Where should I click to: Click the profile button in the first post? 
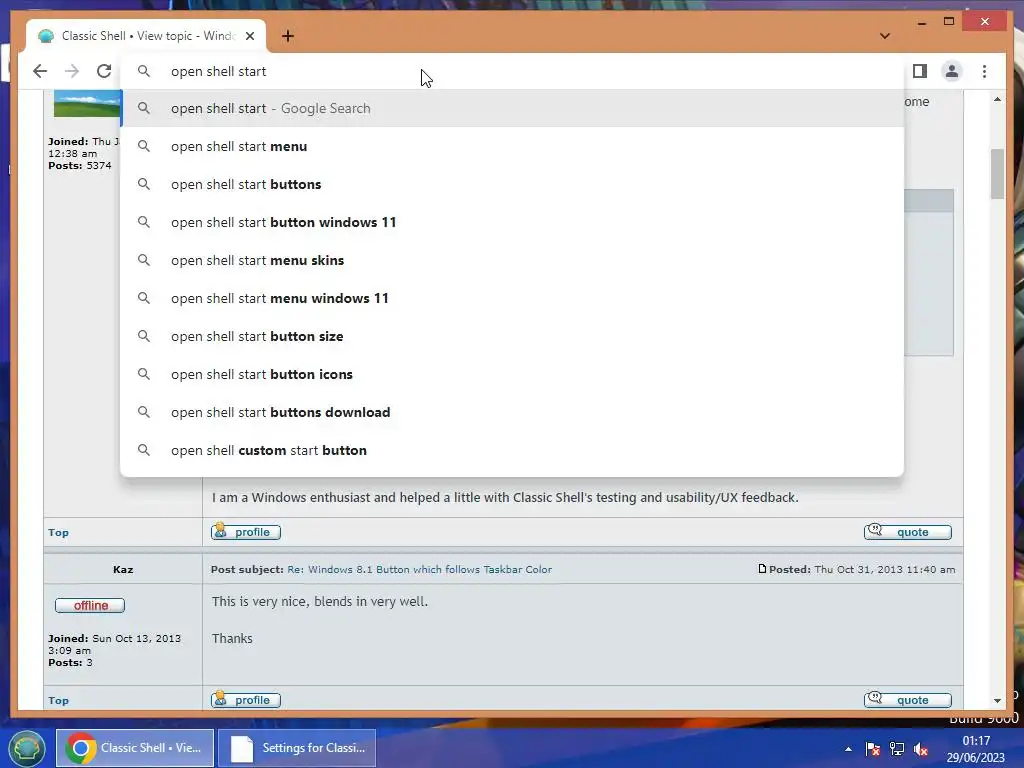point(246,532)
